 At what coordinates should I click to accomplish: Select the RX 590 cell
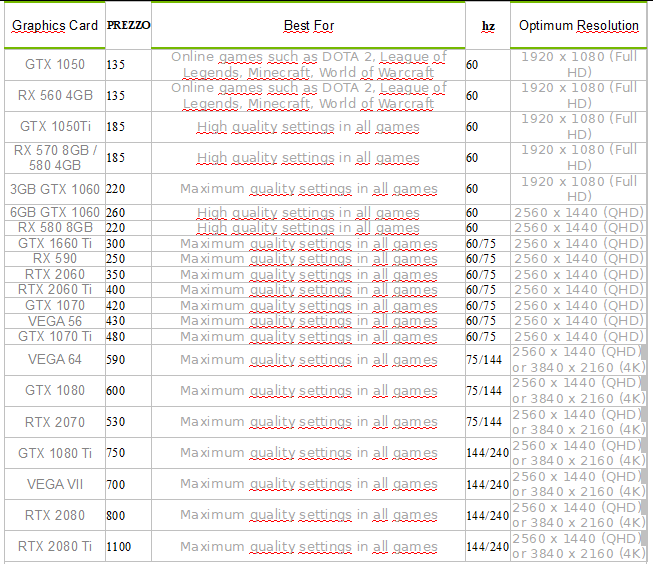coord(55,259)
